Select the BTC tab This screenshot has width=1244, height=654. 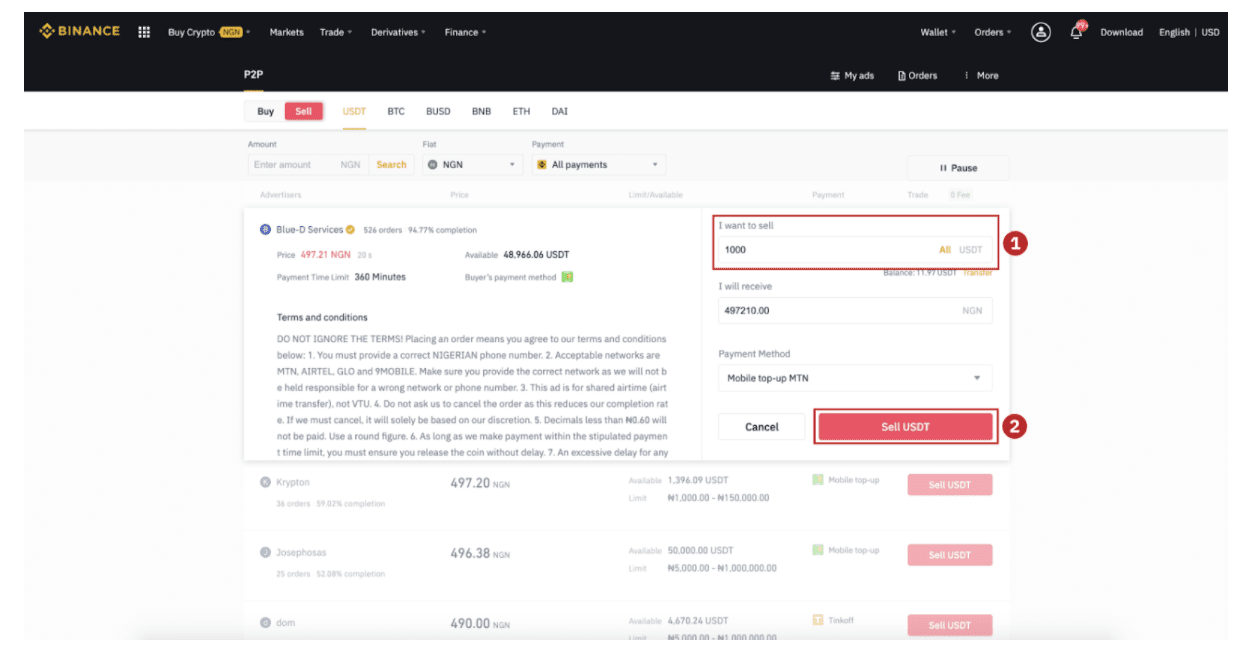click(x=396, y=111)
